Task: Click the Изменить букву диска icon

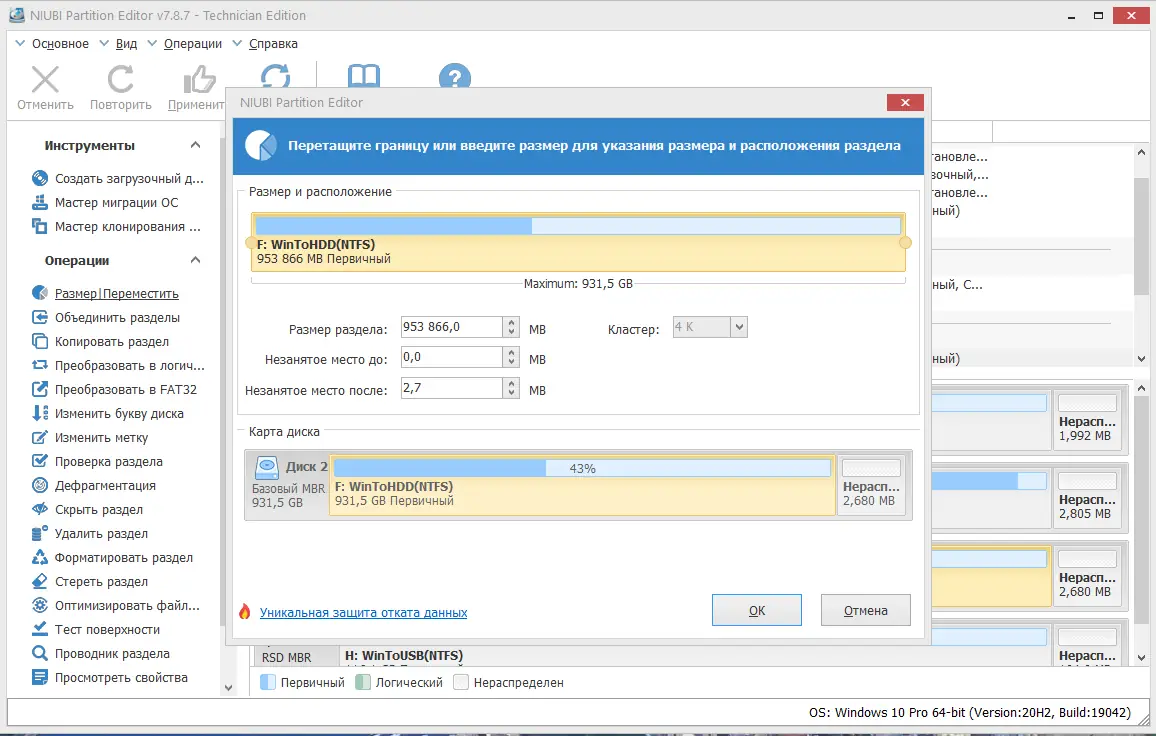Action: [x=40, y=413]
